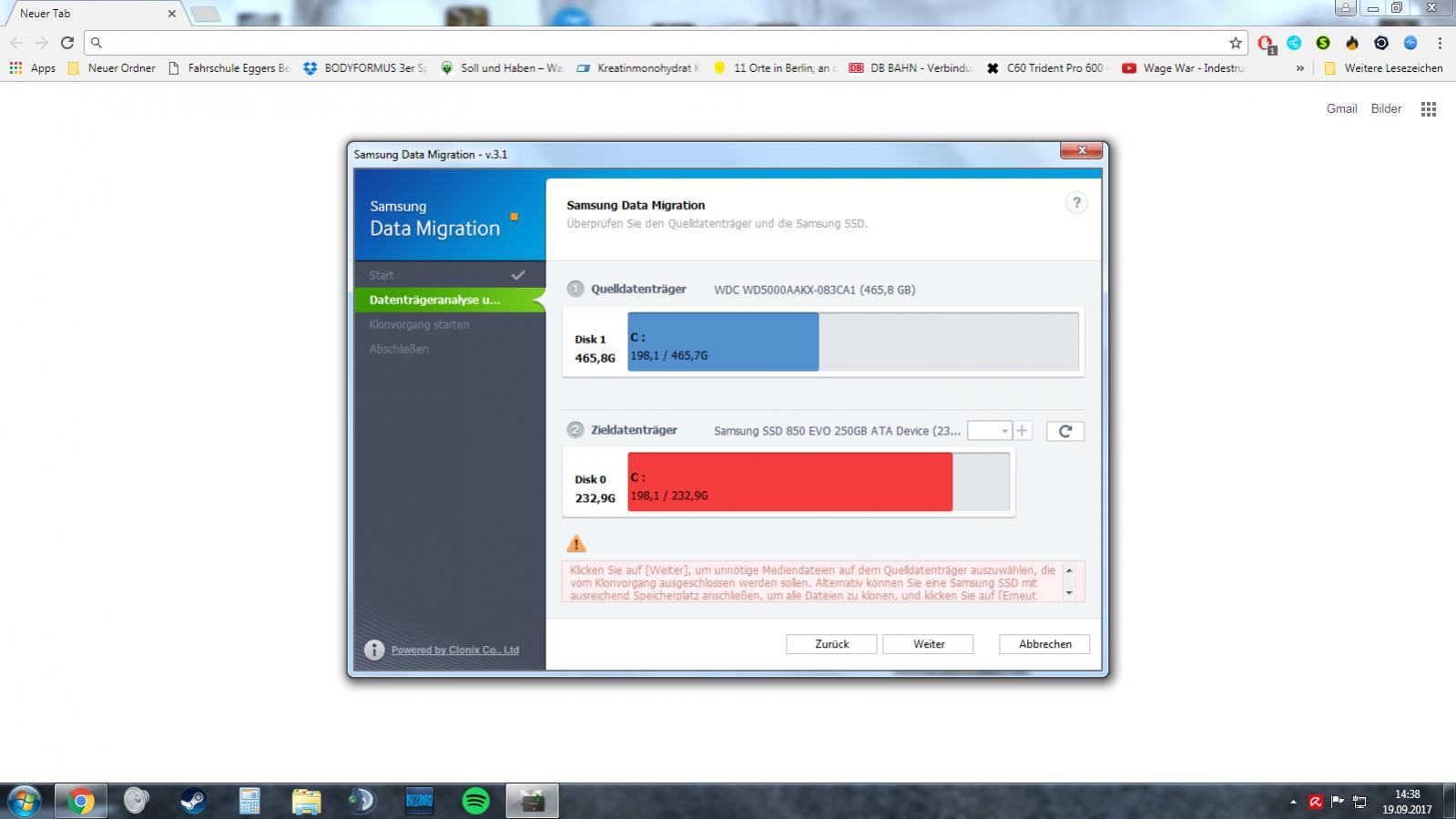Open Spotify from the taskbar
This screenshot has height=819, width=1456.
[475, 801]
